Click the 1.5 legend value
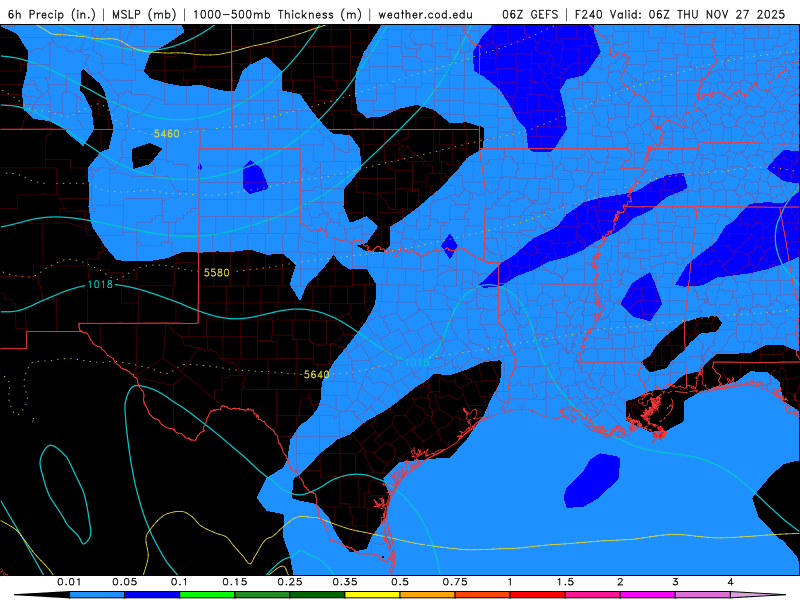Image resolution: width=800 pixels, height=600 pixels. 565,582
